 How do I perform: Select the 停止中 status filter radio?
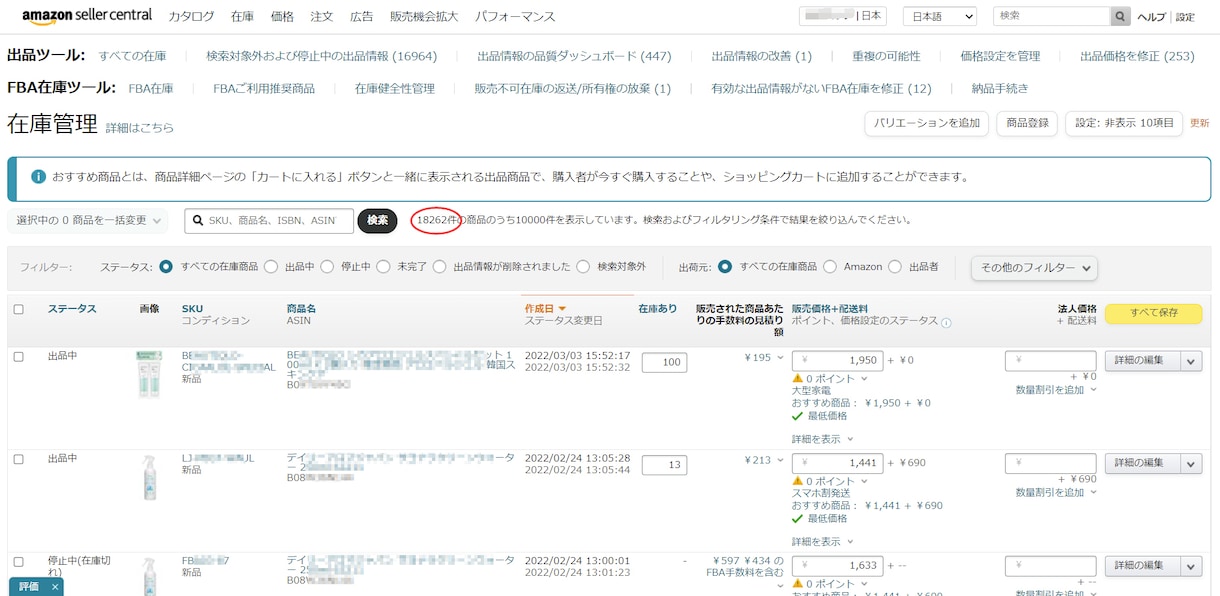tap(326, 267)
